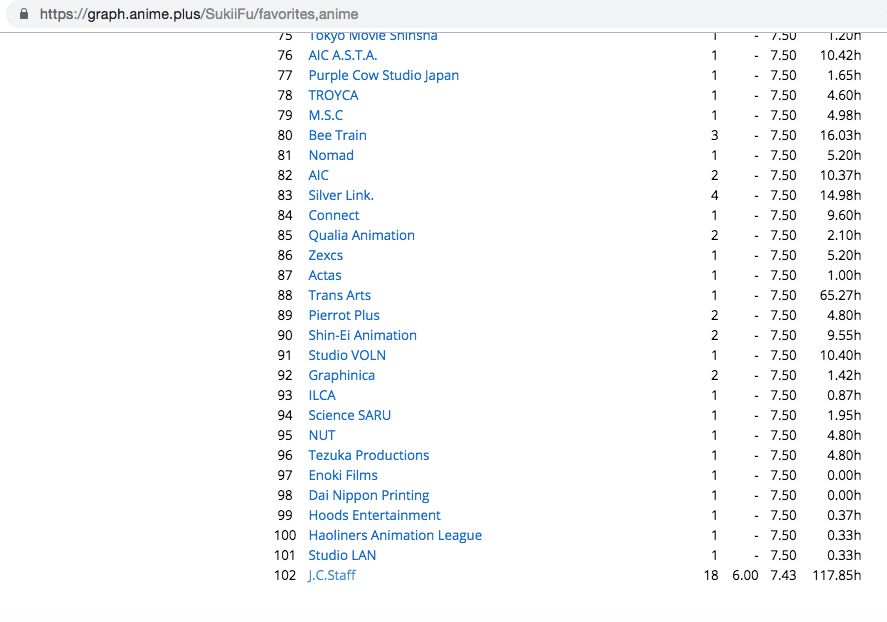Click the 6.00 score in J.C.Staff row
Screen dimensions: 887x622
(745, 576)
